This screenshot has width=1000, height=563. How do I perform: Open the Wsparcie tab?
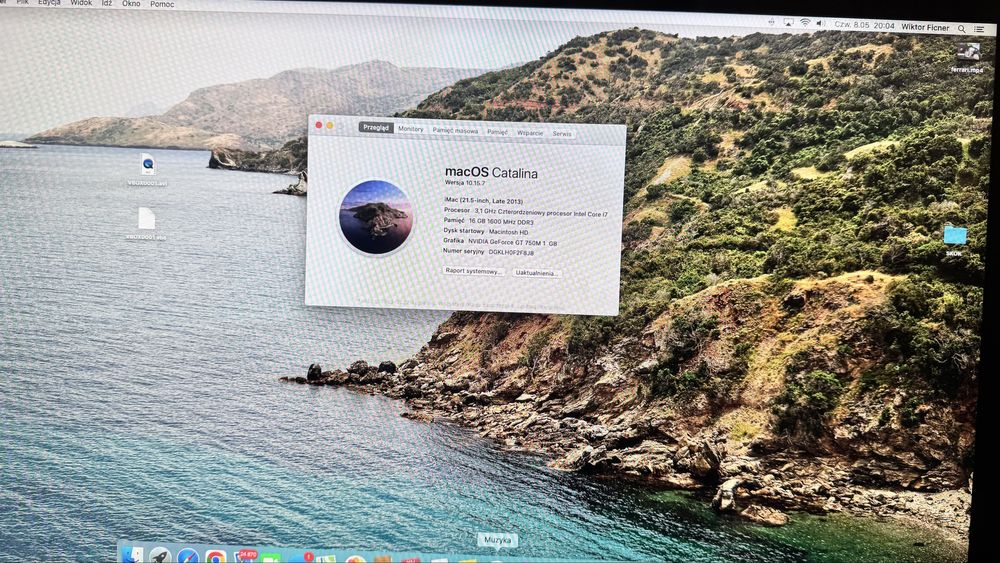[530, 133]
